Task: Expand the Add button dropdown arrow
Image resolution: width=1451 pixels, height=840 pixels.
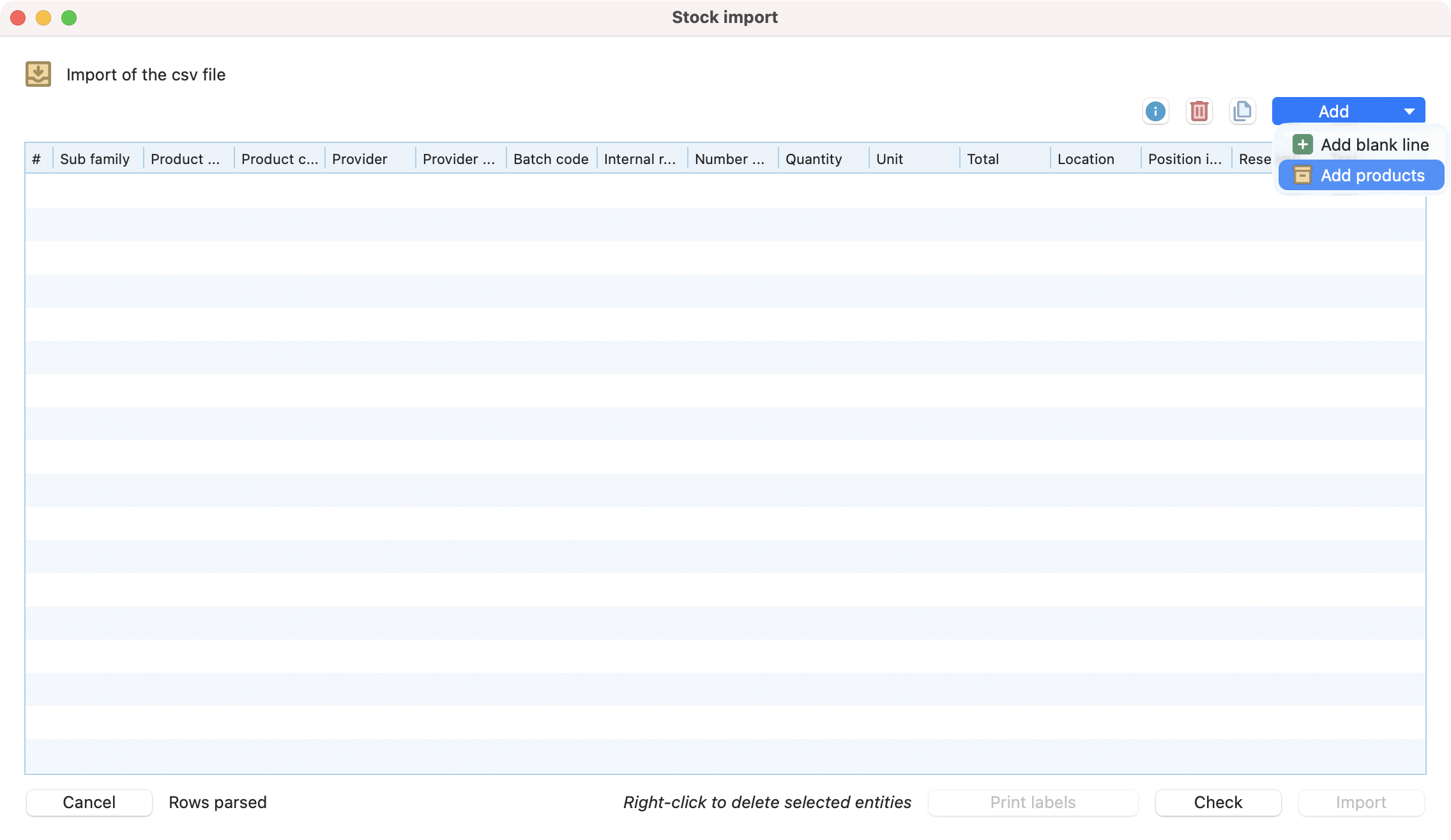Action: tap(1409, 112)
